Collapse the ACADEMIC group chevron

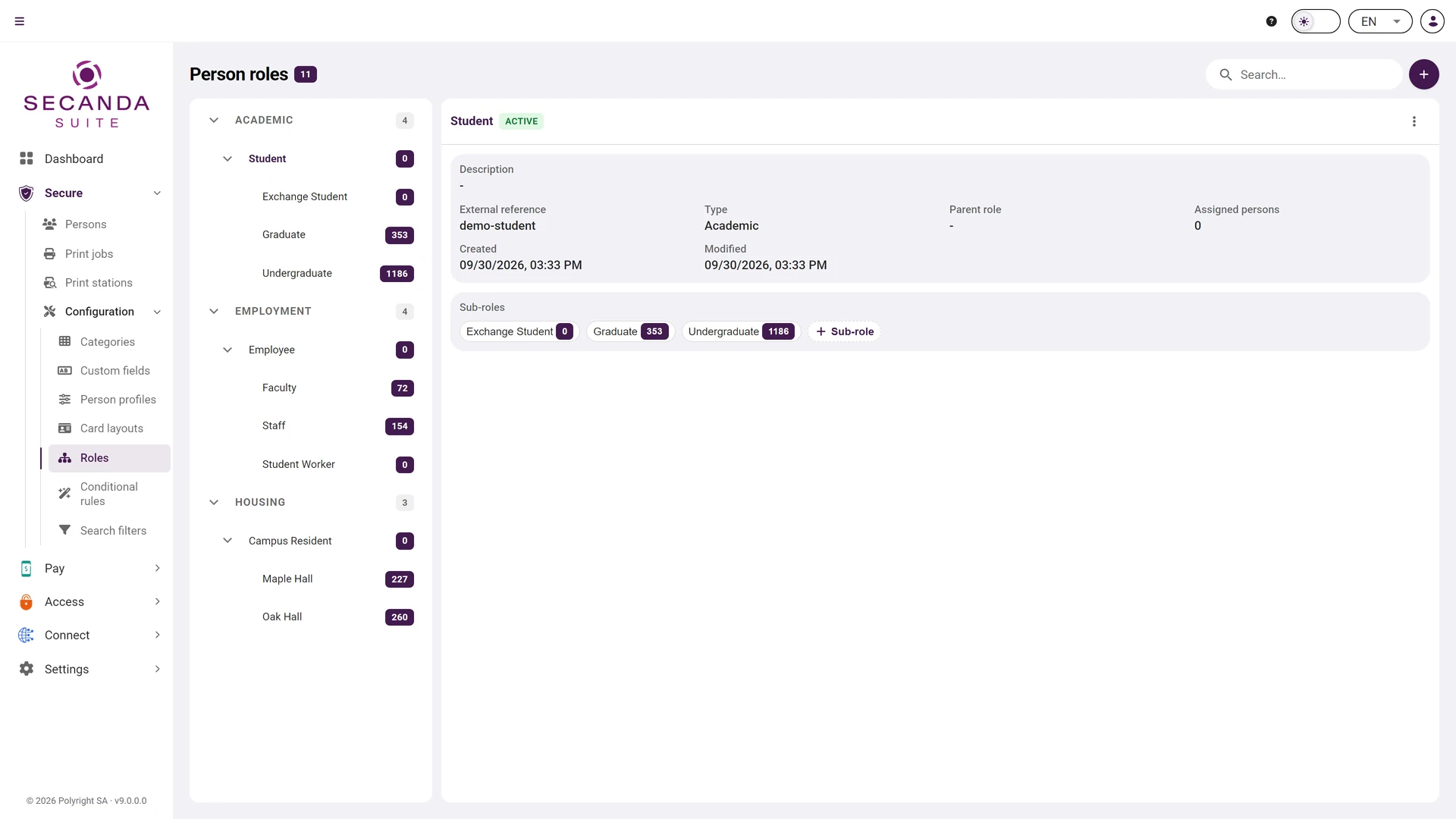[x=214, y=121]
